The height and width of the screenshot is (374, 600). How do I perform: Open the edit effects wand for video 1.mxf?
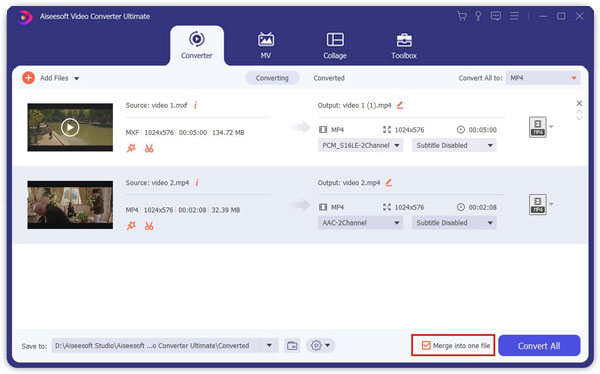(131, 148)
